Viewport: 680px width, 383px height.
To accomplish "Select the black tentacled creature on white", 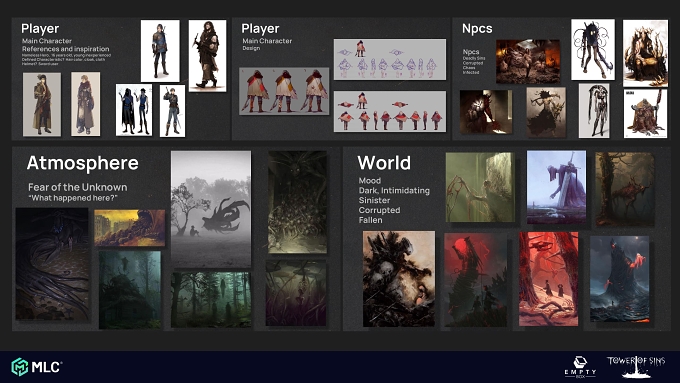I will [593, 49].
